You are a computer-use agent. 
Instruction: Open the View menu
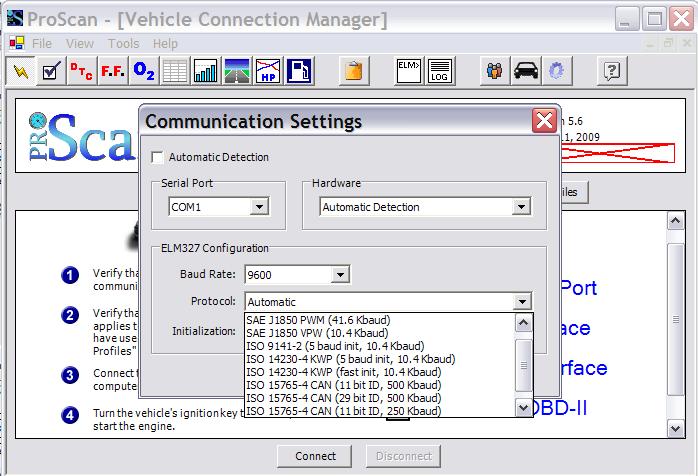coord(80,44)
